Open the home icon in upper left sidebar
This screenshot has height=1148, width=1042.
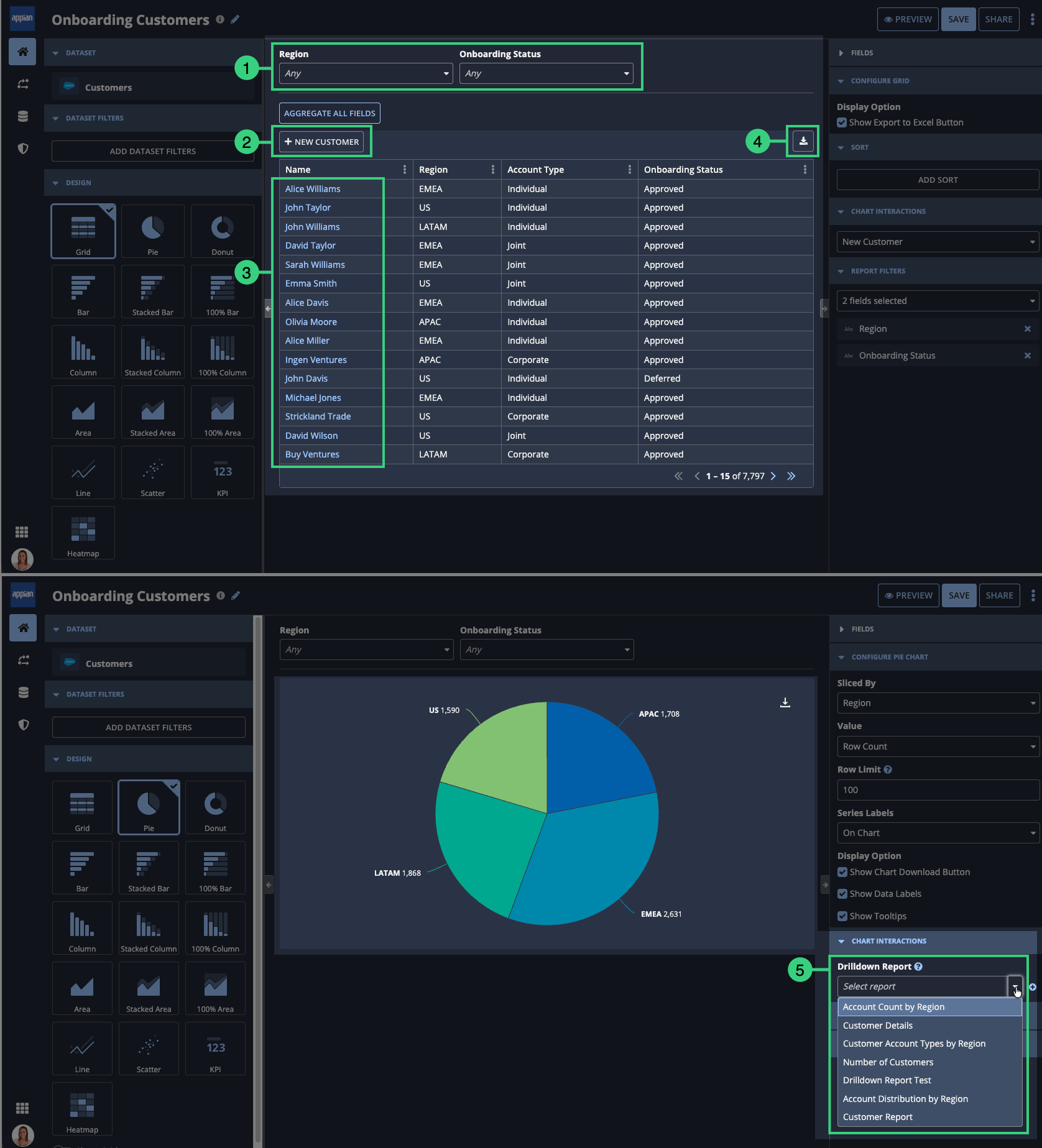22,52
